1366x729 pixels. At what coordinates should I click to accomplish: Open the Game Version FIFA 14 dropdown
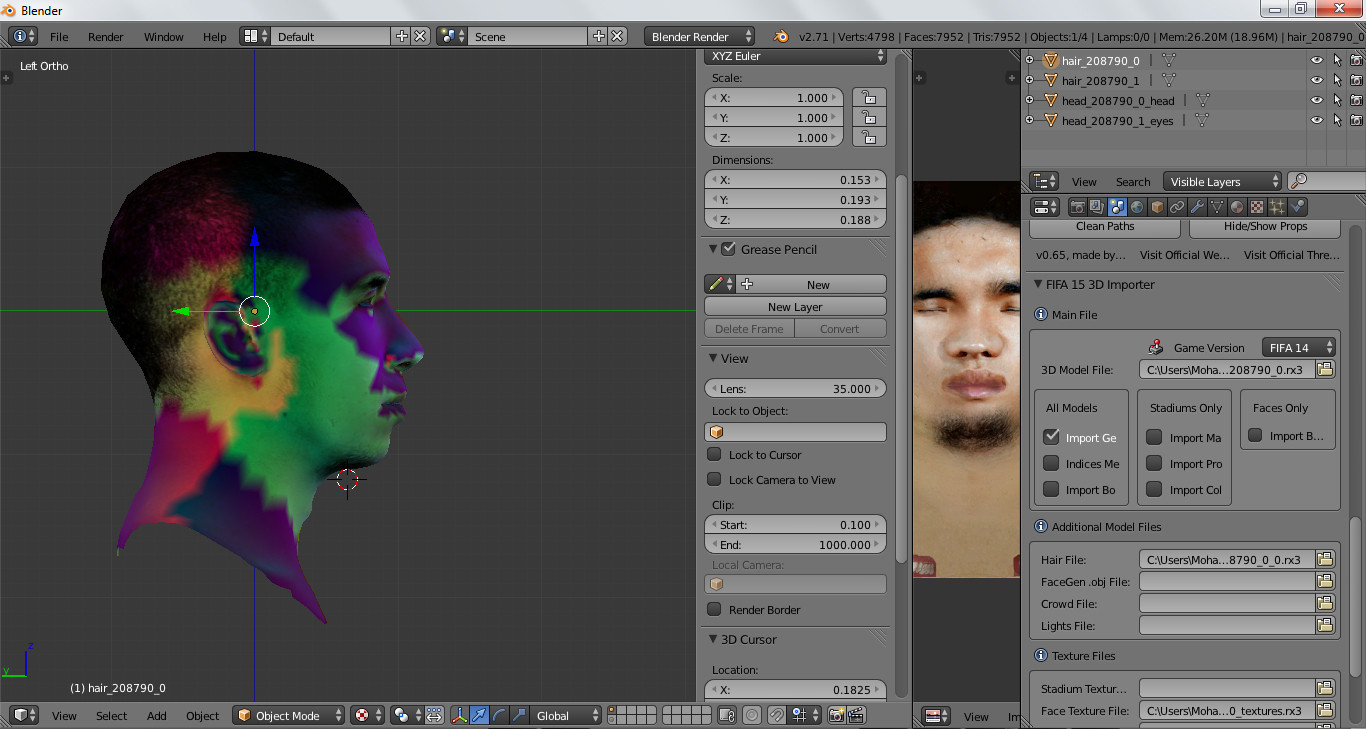(1299, 348)
